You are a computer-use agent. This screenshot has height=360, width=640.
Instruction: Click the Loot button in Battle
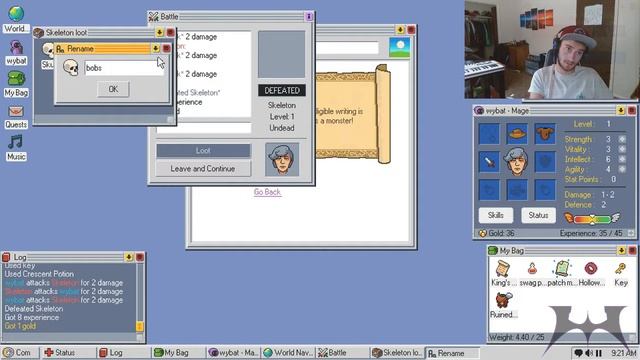pos(203,151)
